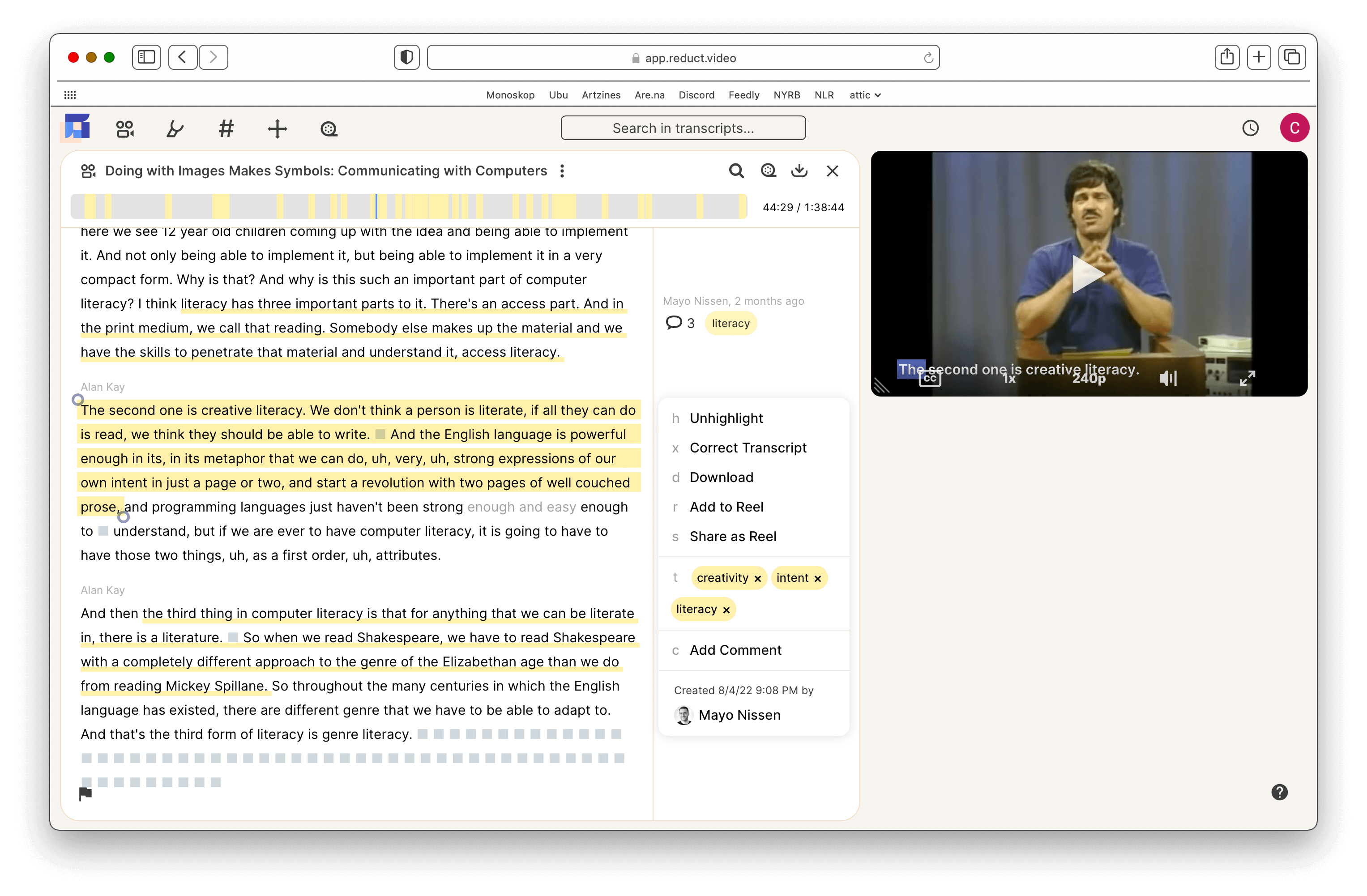Expand the attic bookmarks folder
The height and width of the screenshot is (896, 1367).
(x=864, y=95)
